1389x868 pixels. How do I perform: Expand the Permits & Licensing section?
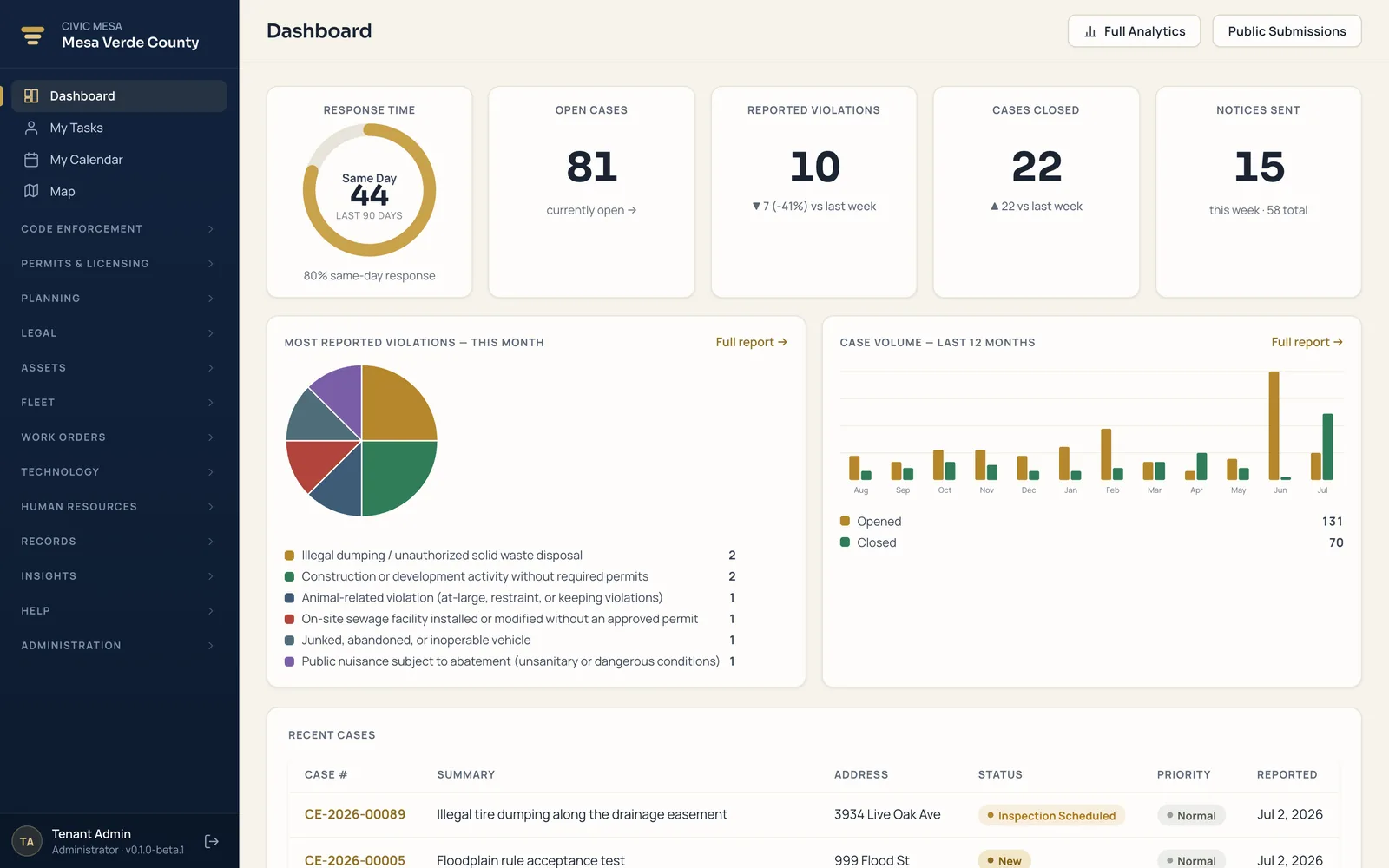tap(119, 264)
